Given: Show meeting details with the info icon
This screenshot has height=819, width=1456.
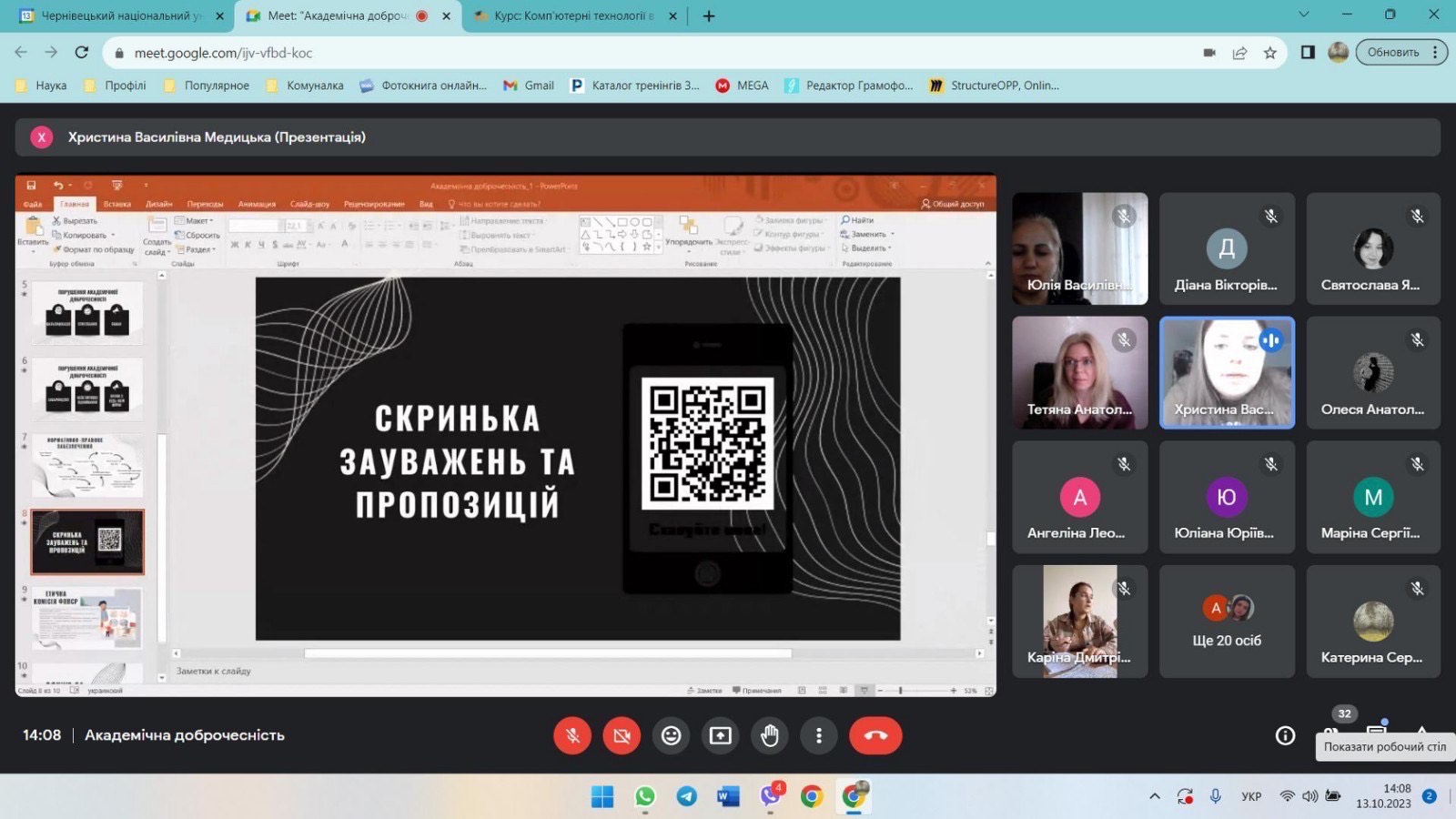Looking at the screenshot, I should coord(1285,735).
